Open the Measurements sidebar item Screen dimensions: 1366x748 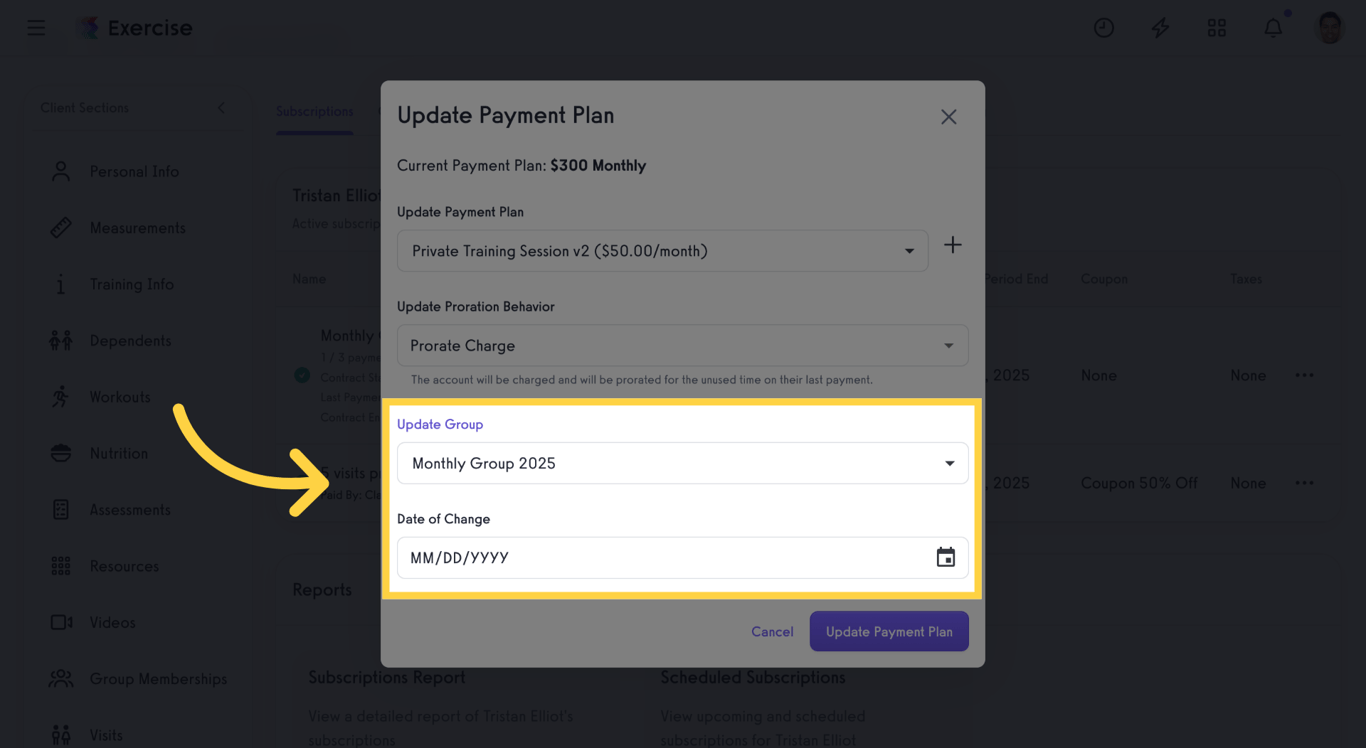[137, 228]
